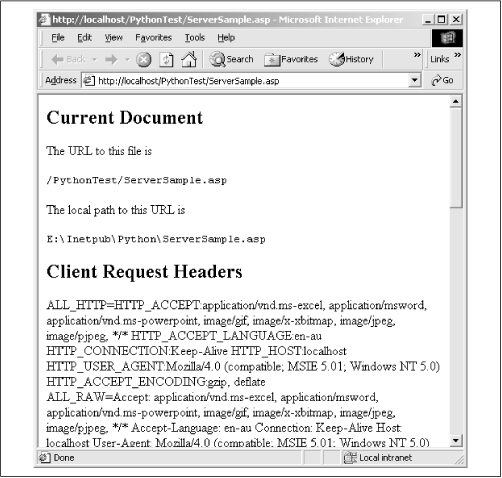This screenshot has height=478, width=502.
Task: Click the 'E:\Inetpub\Python\ServerSample.asp' path text
Action: [x=156, y=239]
